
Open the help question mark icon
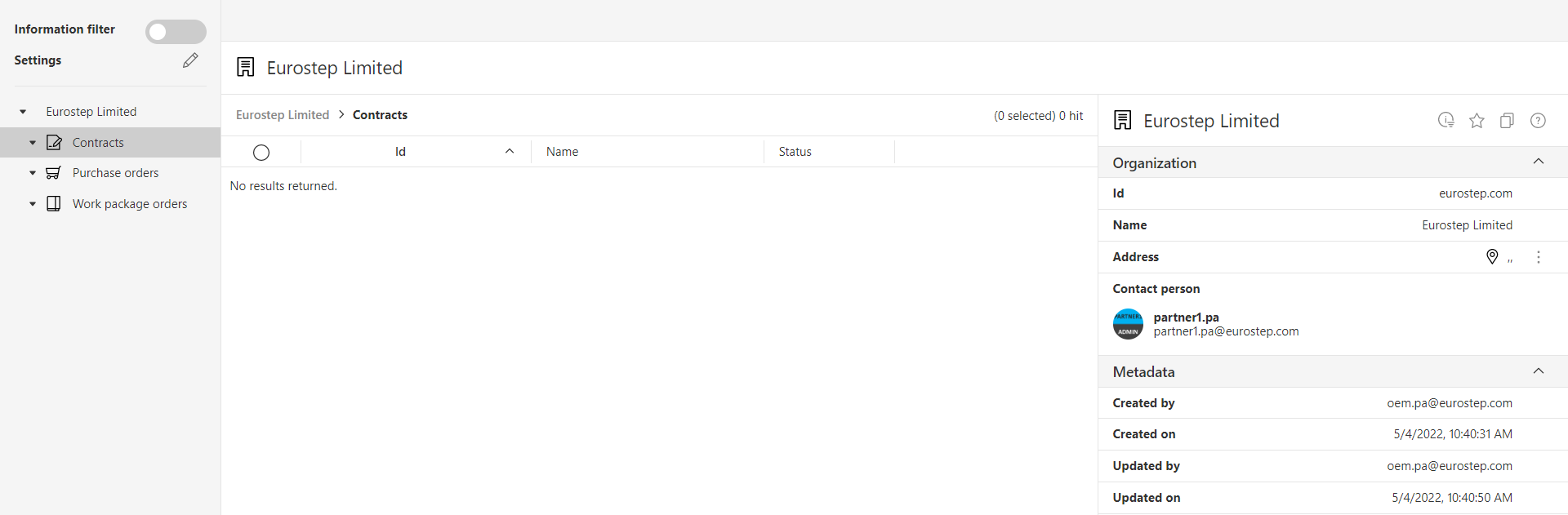(x=1538, y=121)
